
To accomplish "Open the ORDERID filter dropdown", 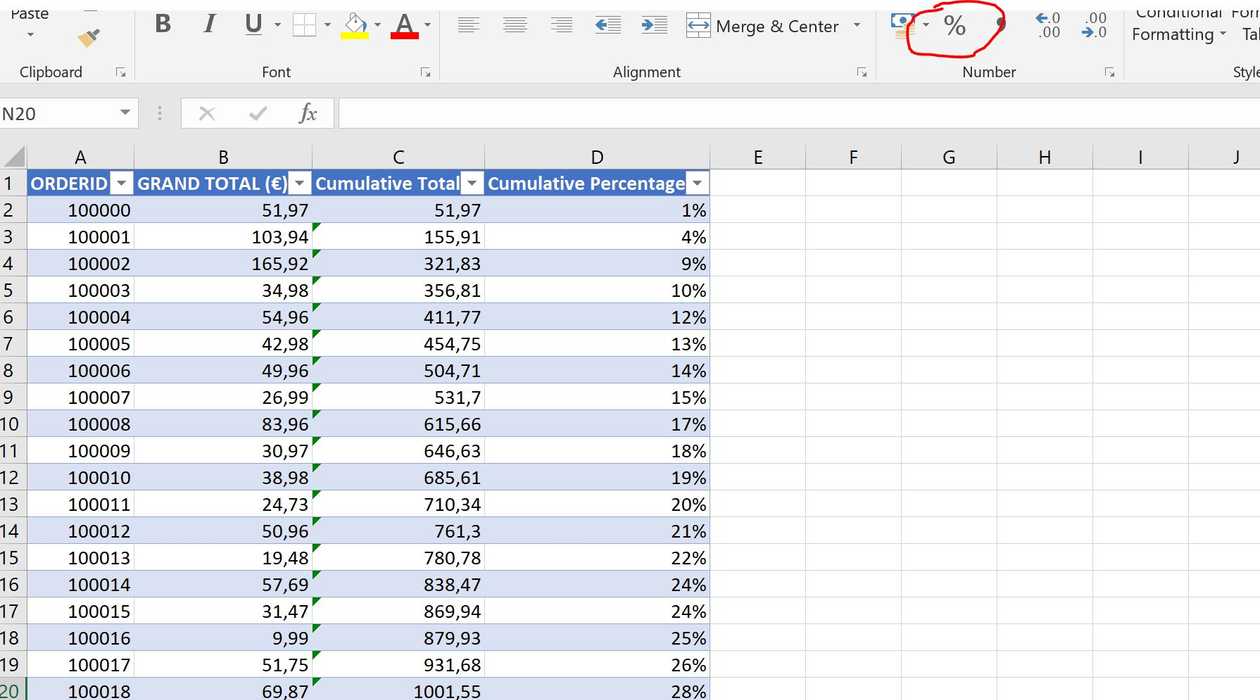I will click(121, 183).
